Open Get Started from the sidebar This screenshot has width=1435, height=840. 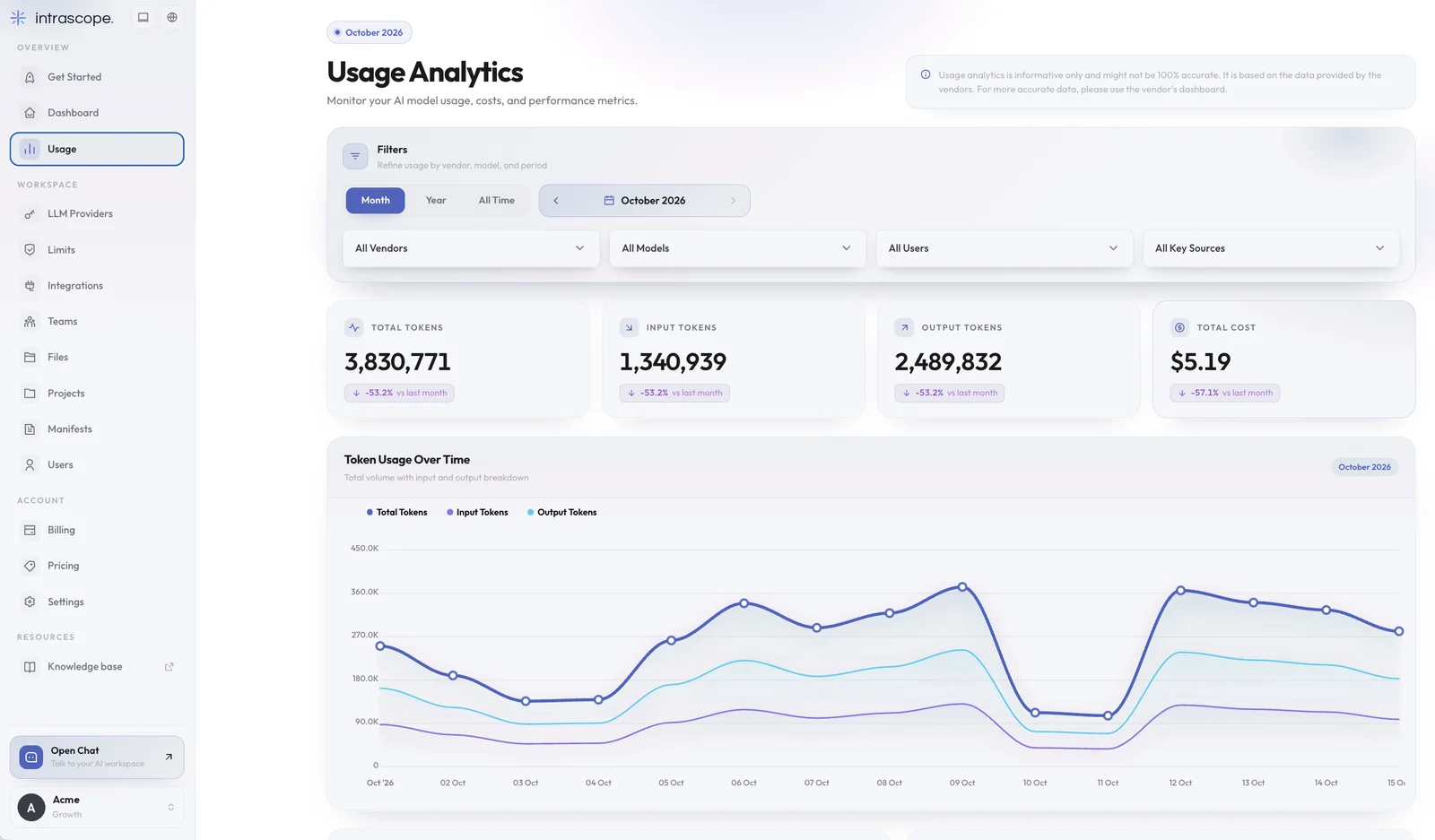tap(97, 77)
